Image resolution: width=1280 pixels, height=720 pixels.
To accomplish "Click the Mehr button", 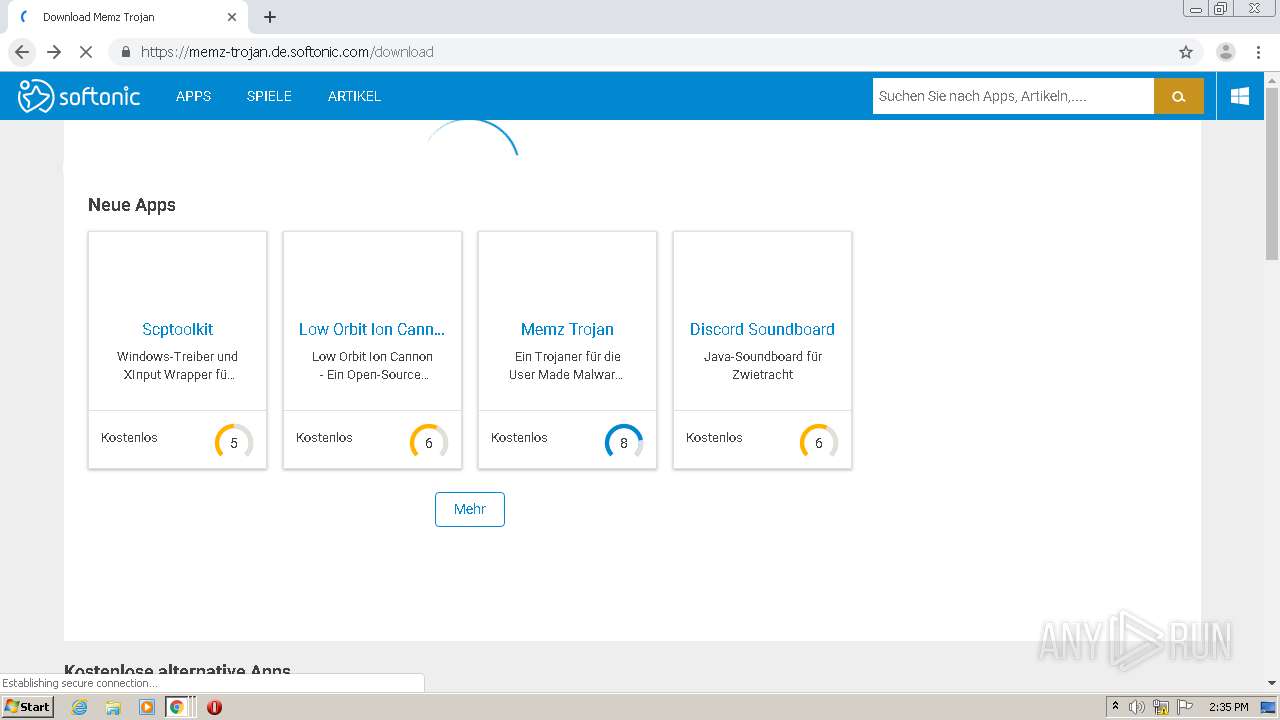I will tap(470, 509).
